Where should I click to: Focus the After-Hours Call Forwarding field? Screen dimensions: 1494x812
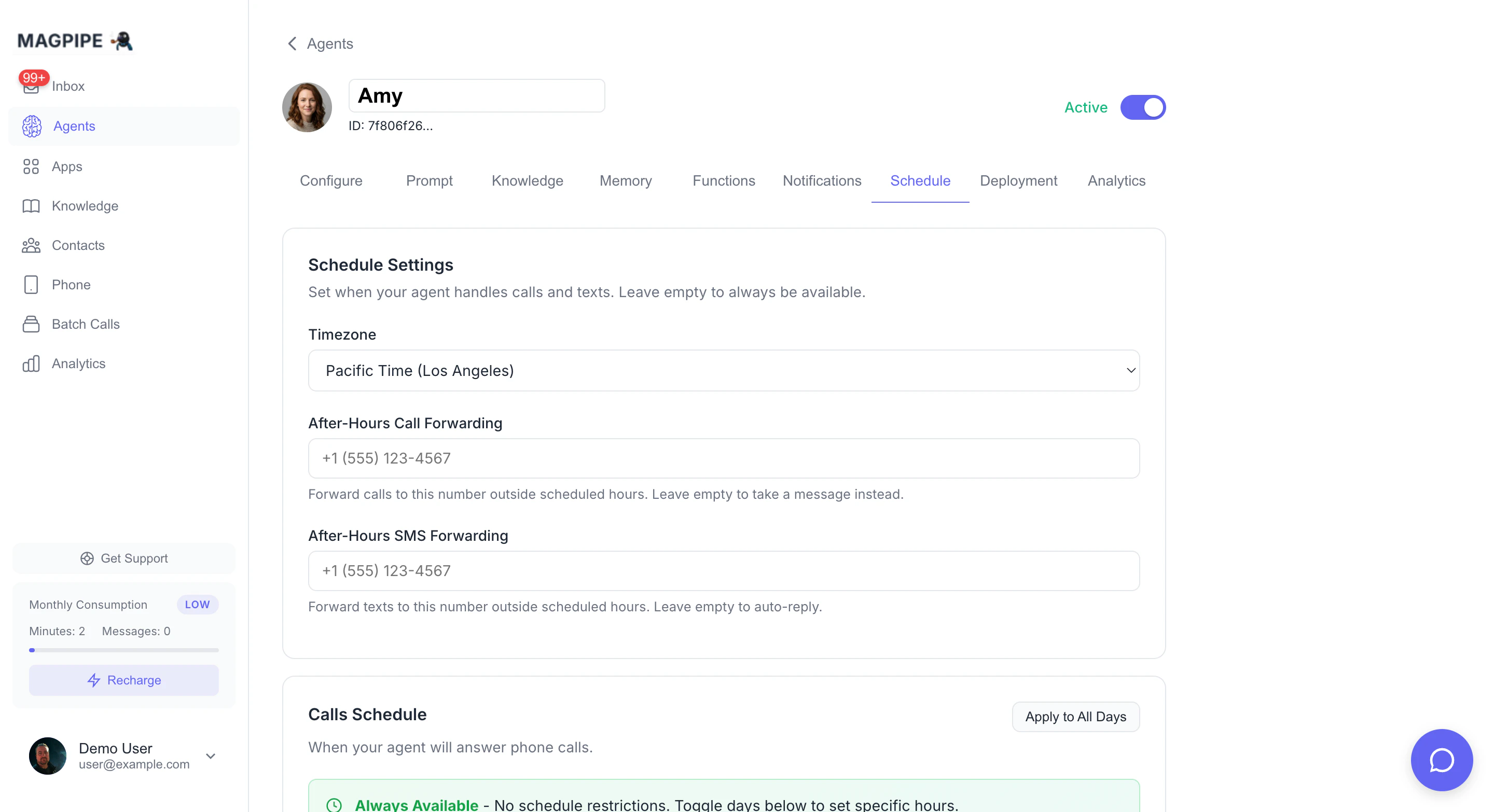(x=723, y=458)
